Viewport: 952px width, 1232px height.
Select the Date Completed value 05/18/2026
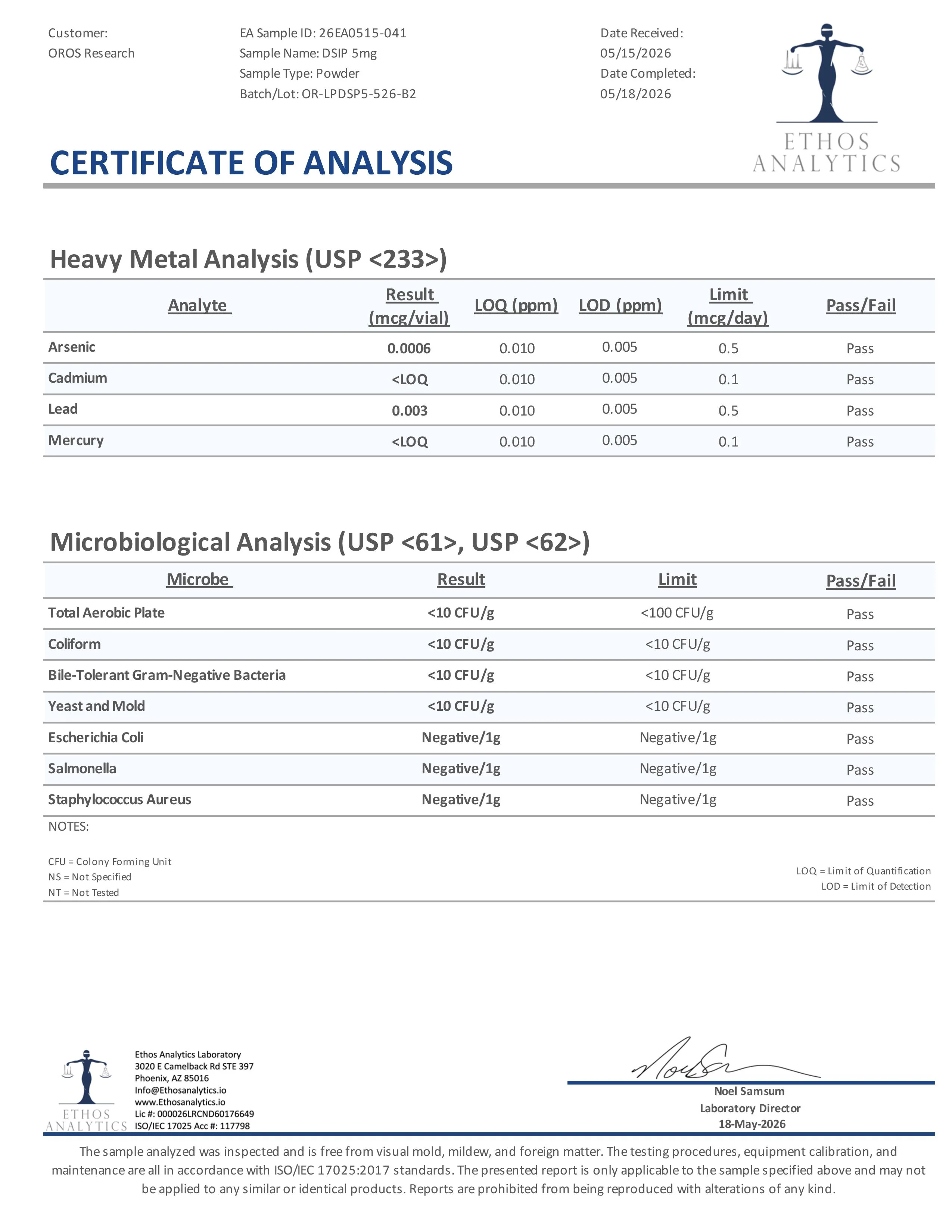pyautogui.click(x=636, y=94)
